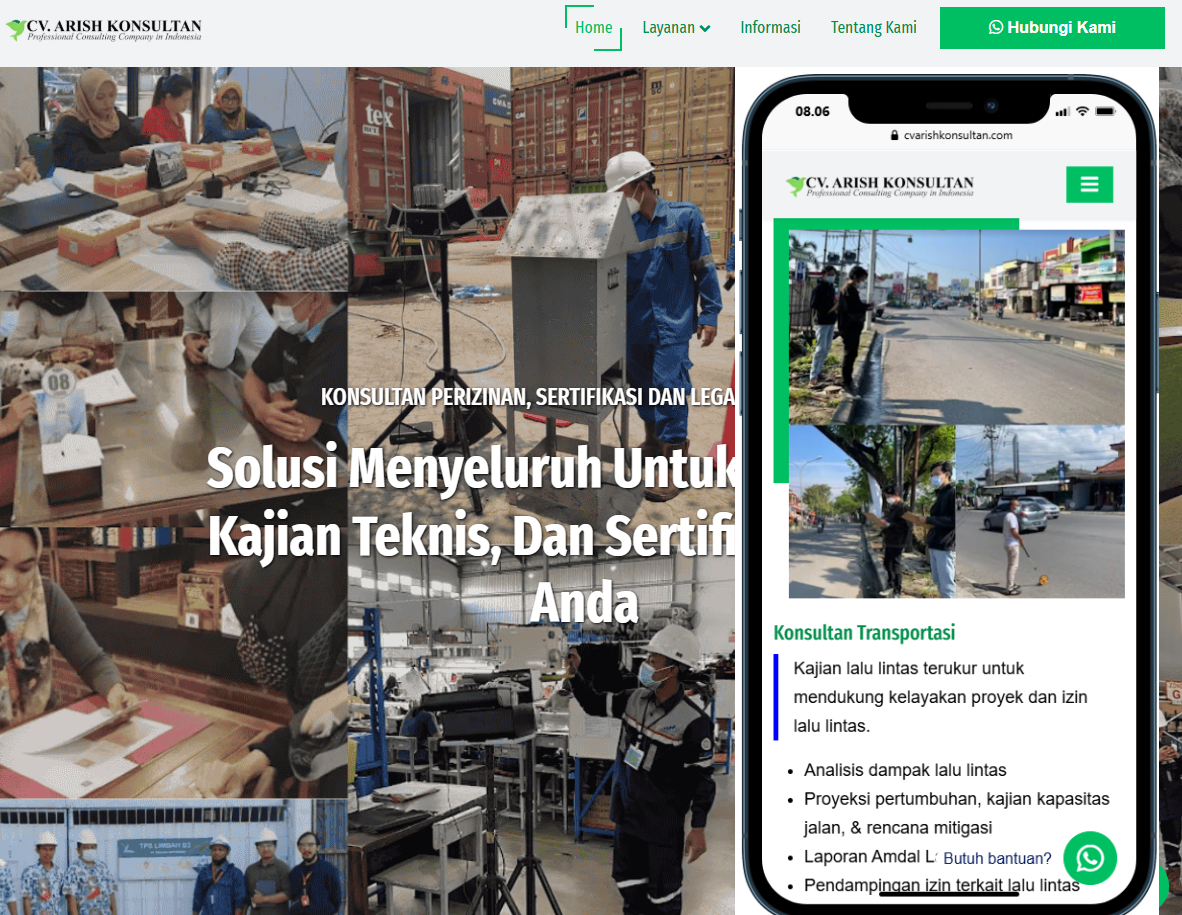The width and height of the screenshot is (1182, 915).
Task: Click the battery icon in the mockup status bar
Action: 1105,112
